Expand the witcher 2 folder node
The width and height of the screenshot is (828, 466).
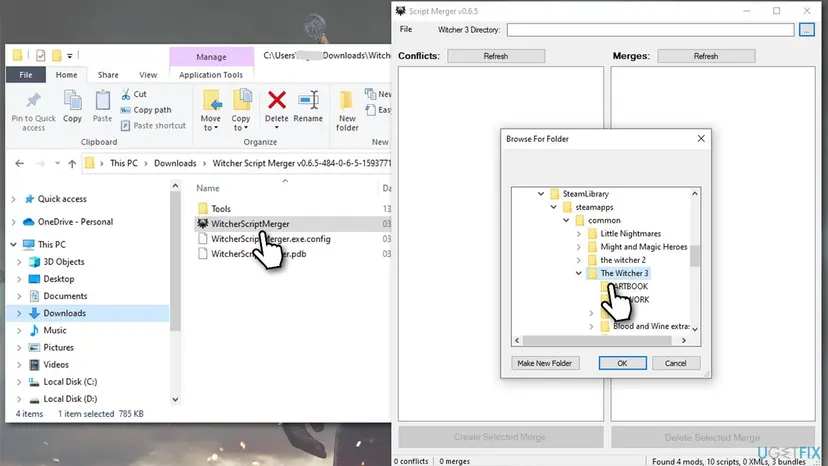pos(579,260)
